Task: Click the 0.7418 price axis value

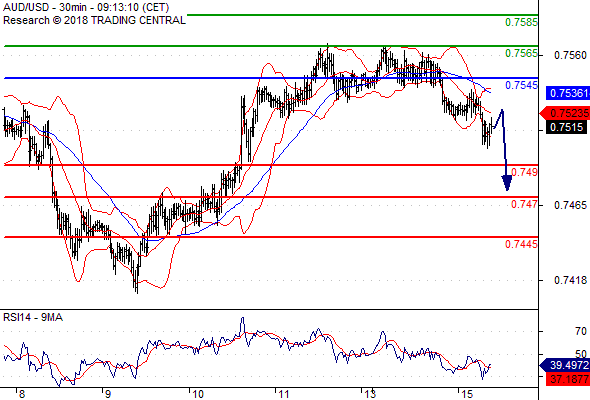Action: click(570, 280)
